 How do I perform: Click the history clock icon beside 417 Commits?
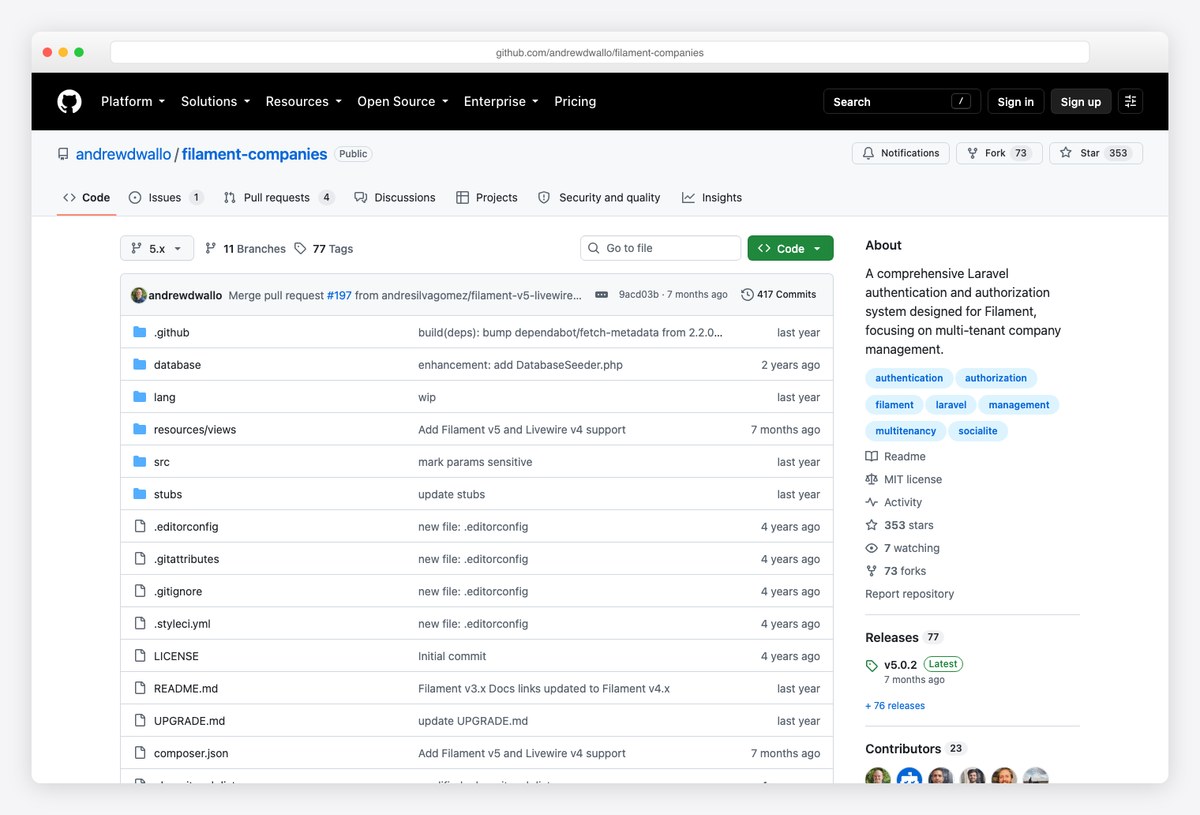[x=747, y=295]
